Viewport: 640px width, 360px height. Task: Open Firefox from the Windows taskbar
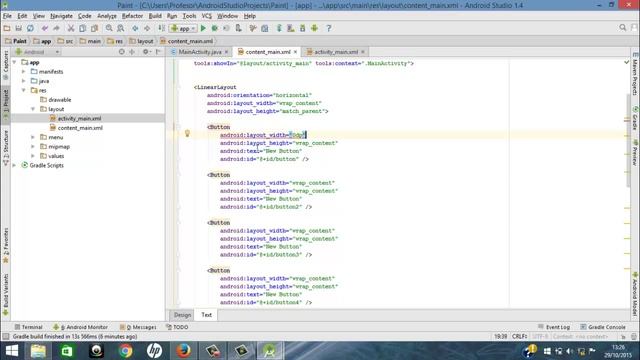(184, 351)
